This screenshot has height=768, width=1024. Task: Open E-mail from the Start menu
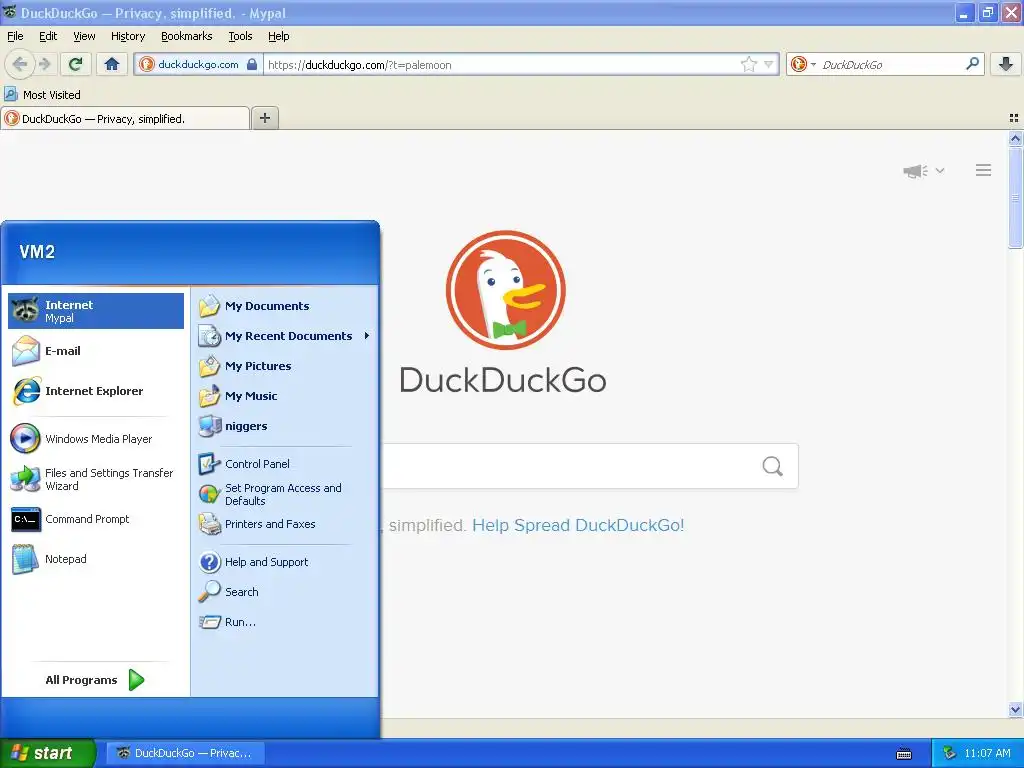pyautogui.click(x=96, y=351)
